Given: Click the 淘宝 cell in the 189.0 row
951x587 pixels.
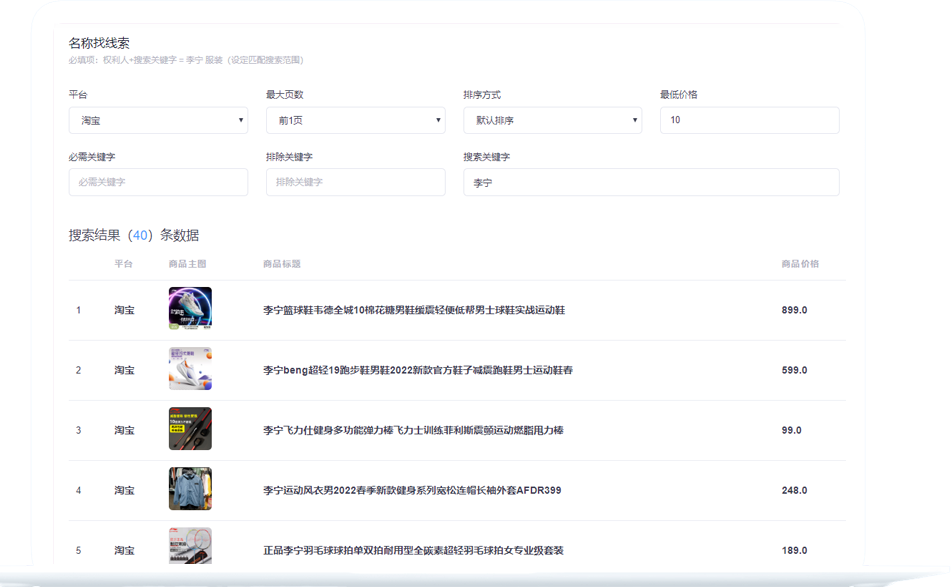Looking at the screenshot, I should (124, 550).
